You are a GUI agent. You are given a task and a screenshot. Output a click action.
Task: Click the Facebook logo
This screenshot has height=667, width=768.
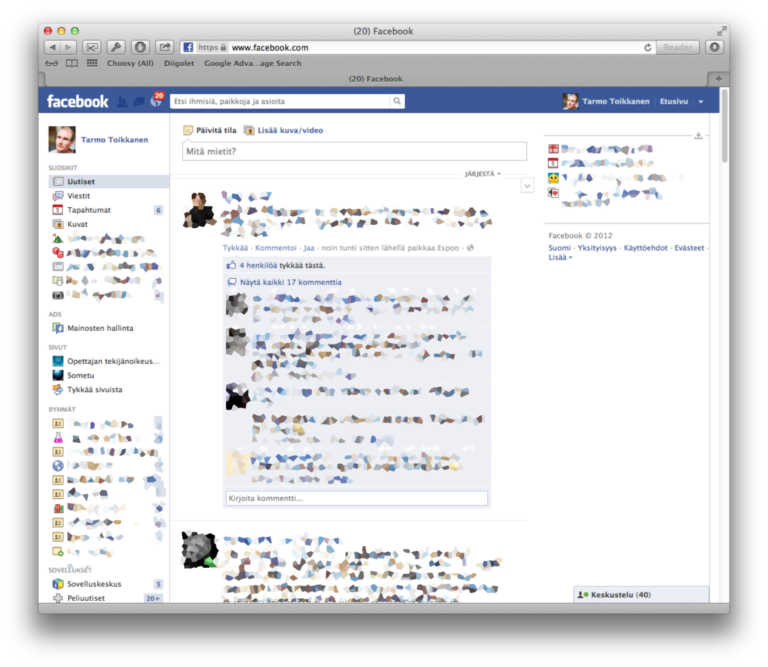tap(77, 101)
